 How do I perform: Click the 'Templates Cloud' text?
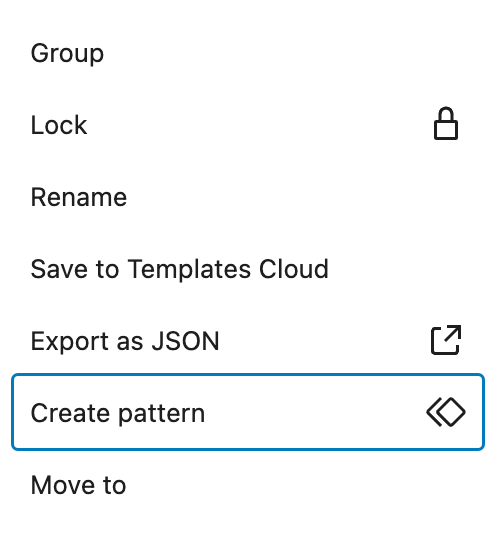click(x=228, y=269)
